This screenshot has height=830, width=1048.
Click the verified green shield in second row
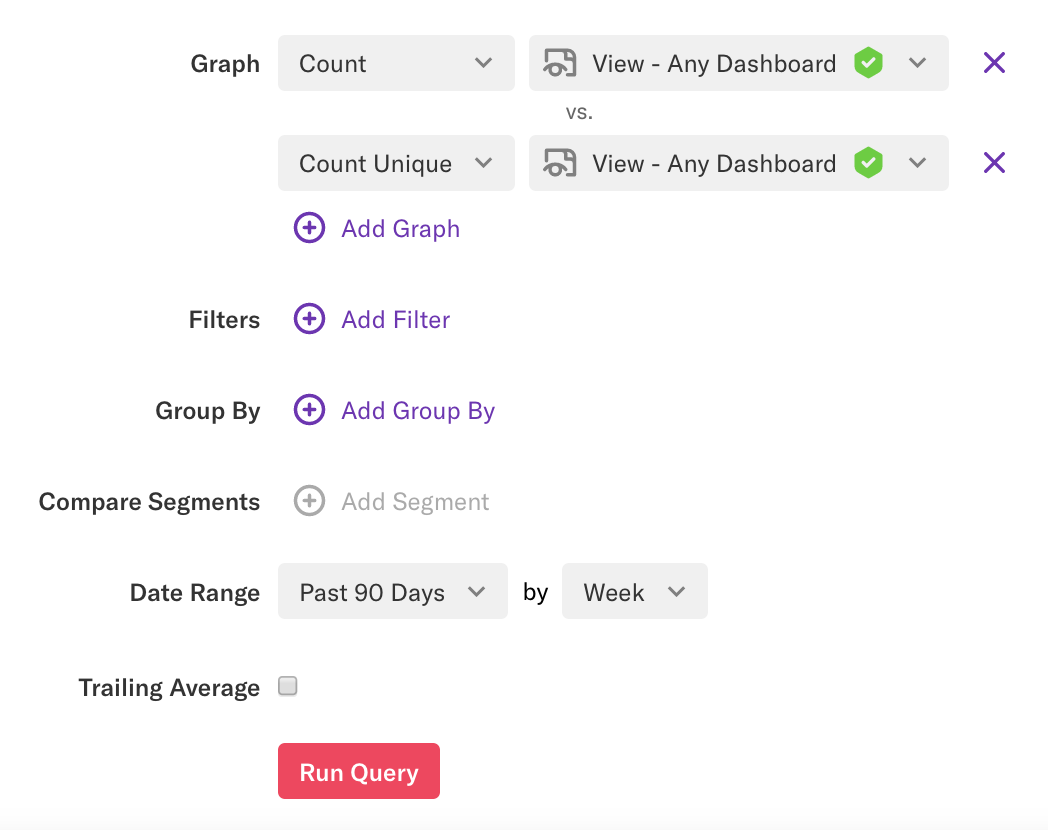868,163
